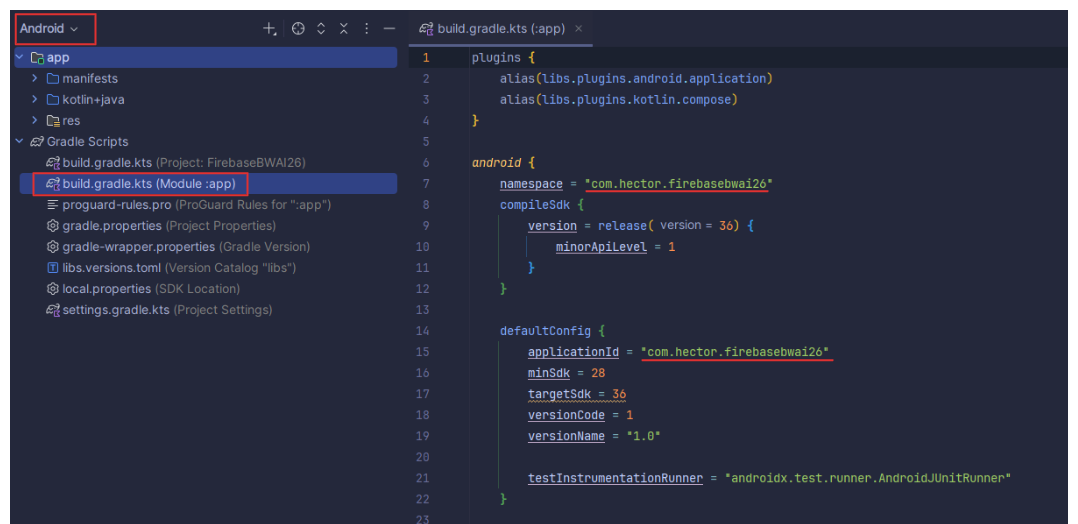Expand the res folder
The image size is (1078, 524).
point(34,121)
